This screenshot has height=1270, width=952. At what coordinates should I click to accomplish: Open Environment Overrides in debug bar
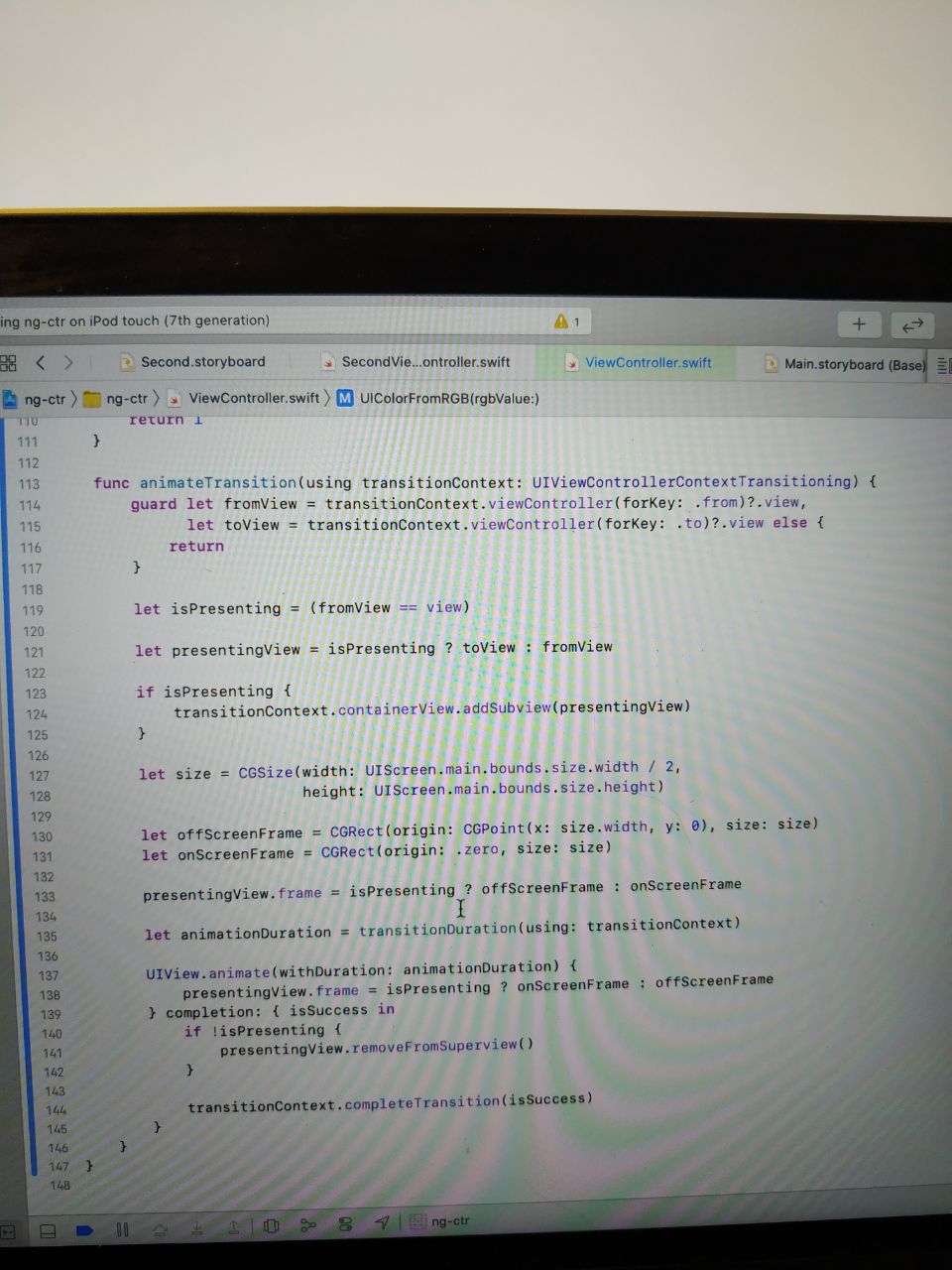pos(345,1224)
